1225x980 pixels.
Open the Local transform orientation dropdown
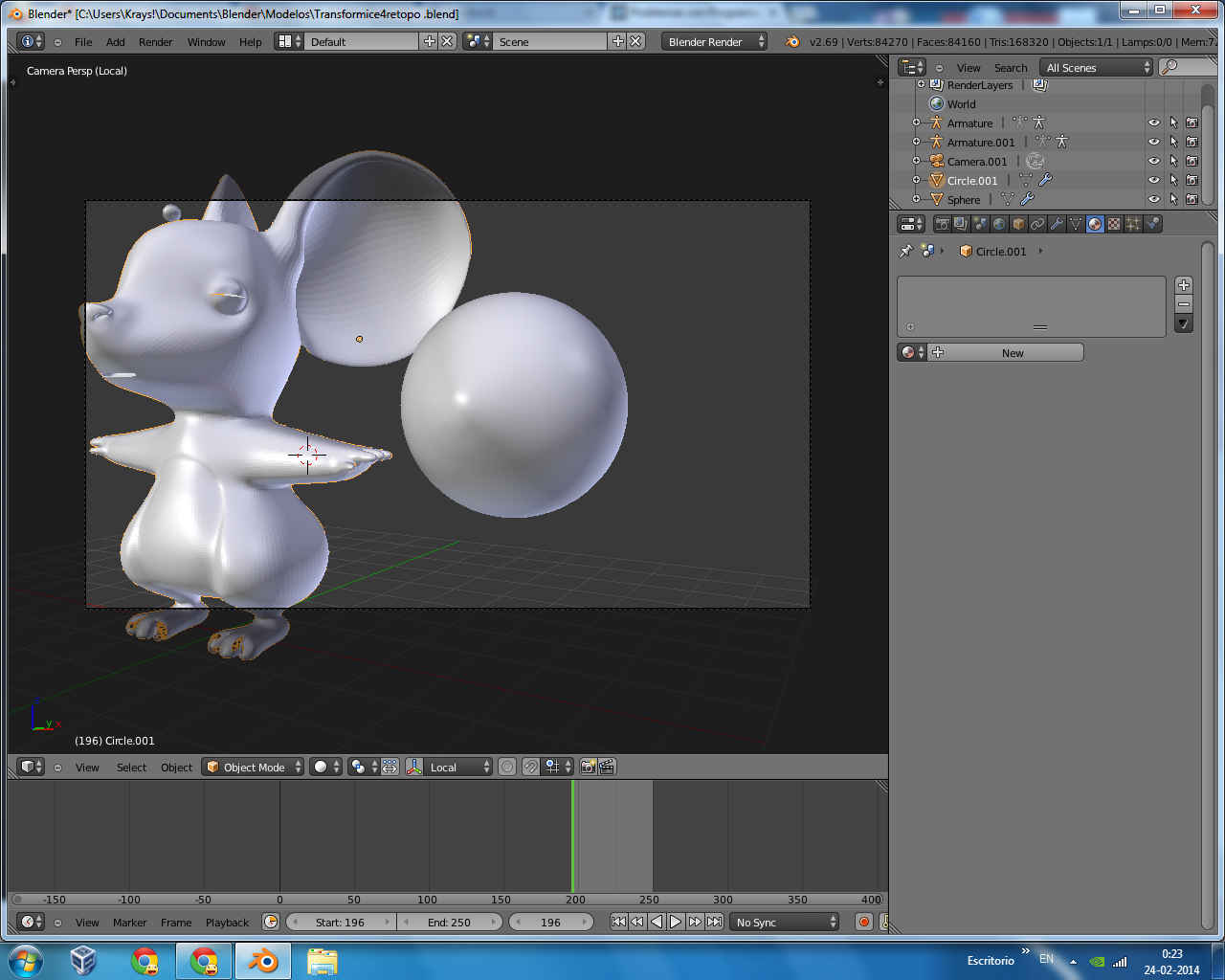[x=458, y=767]
